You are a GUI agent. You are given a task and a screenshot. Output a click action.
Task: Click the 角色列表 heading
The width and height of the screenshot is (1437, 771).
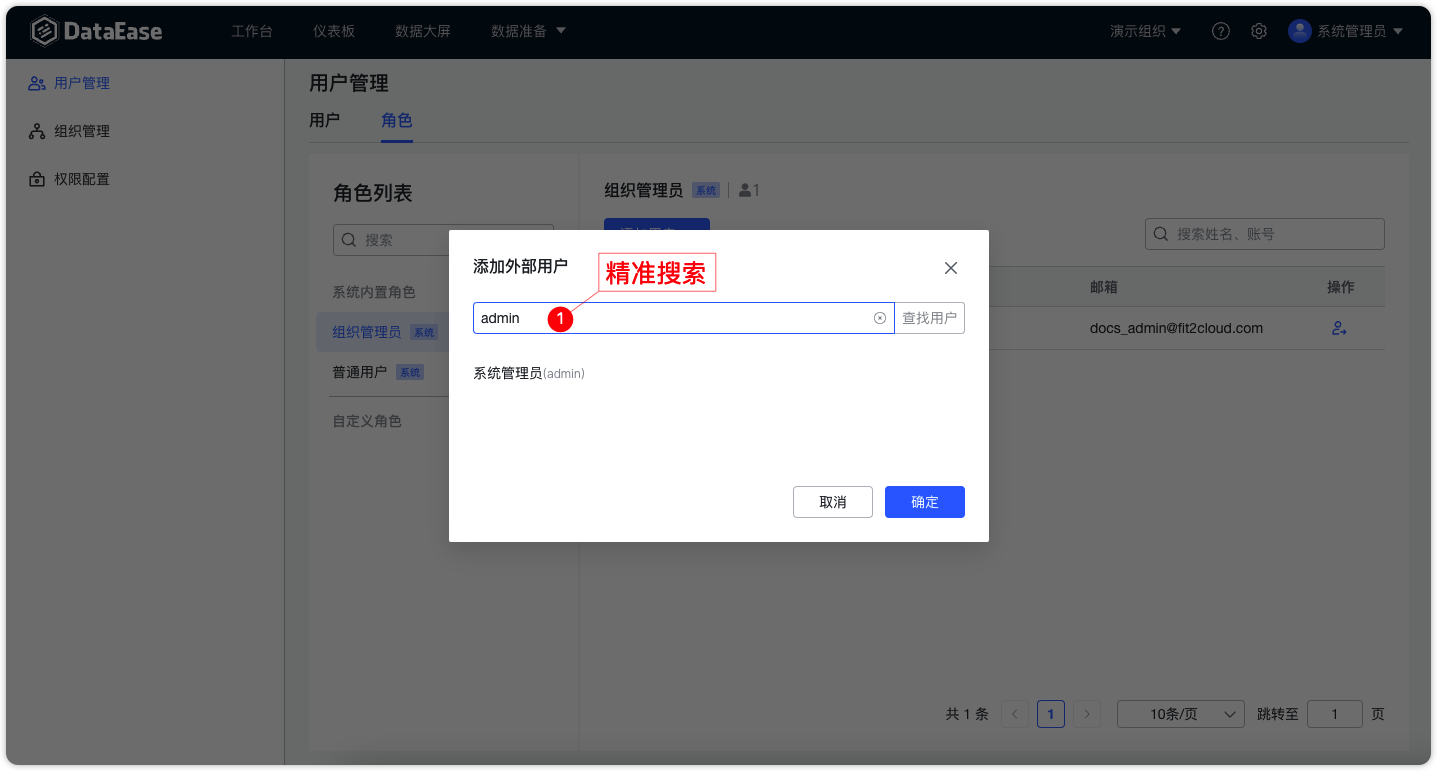point(373,193)
